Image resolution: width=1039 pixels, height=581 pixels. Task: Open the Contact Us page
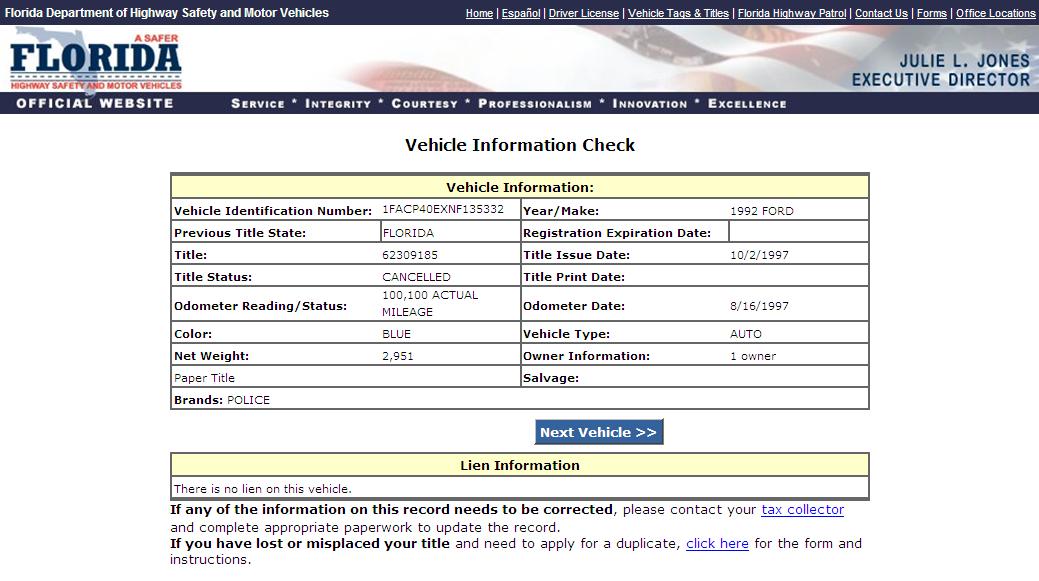pyautogui.click(x=881, y=13)
